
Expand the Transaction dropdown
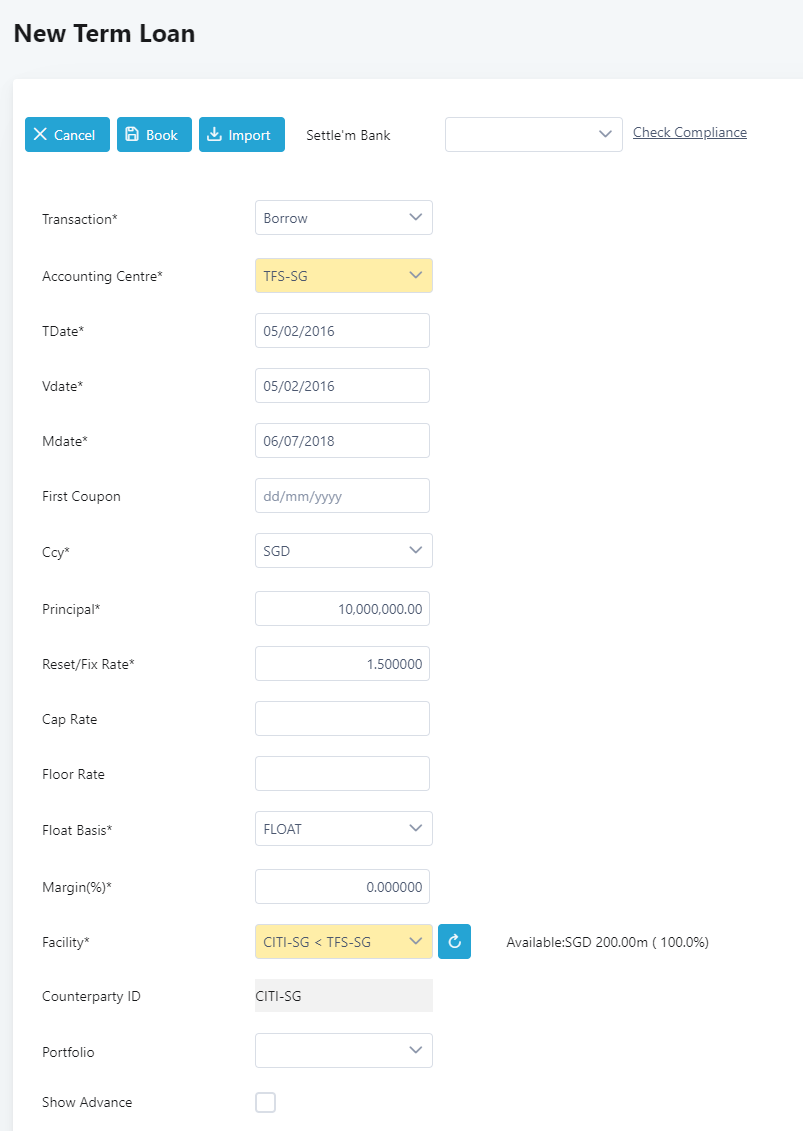click(x=343, y=218)
